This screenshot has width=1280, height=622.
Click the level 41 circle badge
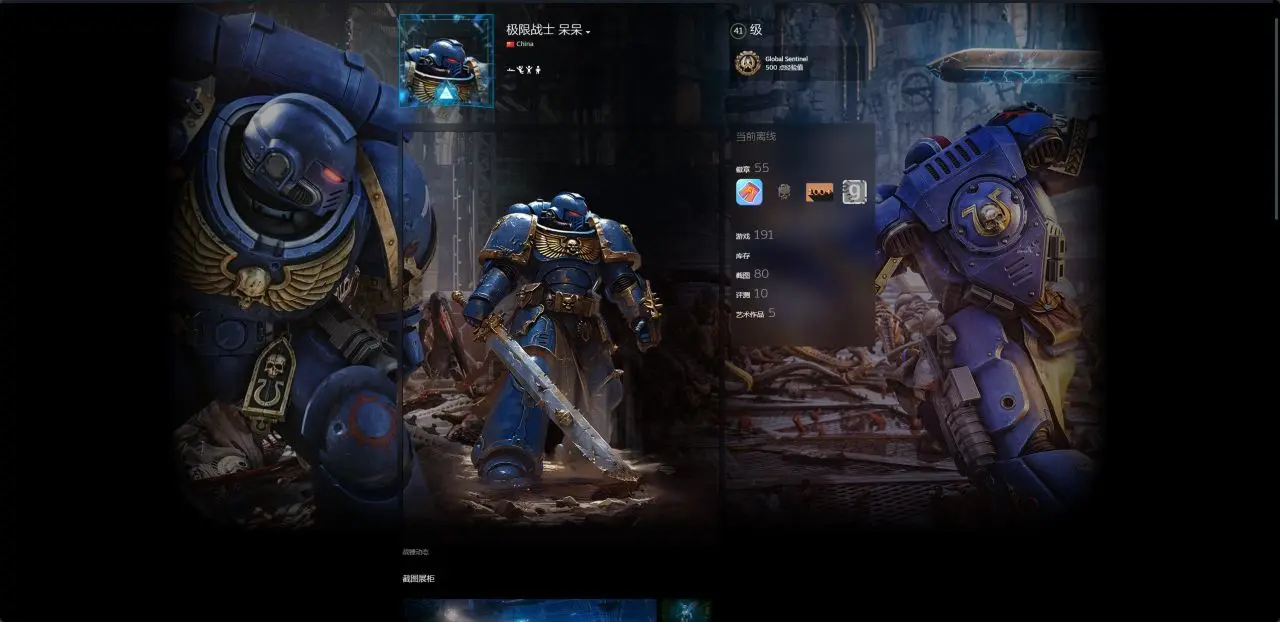739,30
